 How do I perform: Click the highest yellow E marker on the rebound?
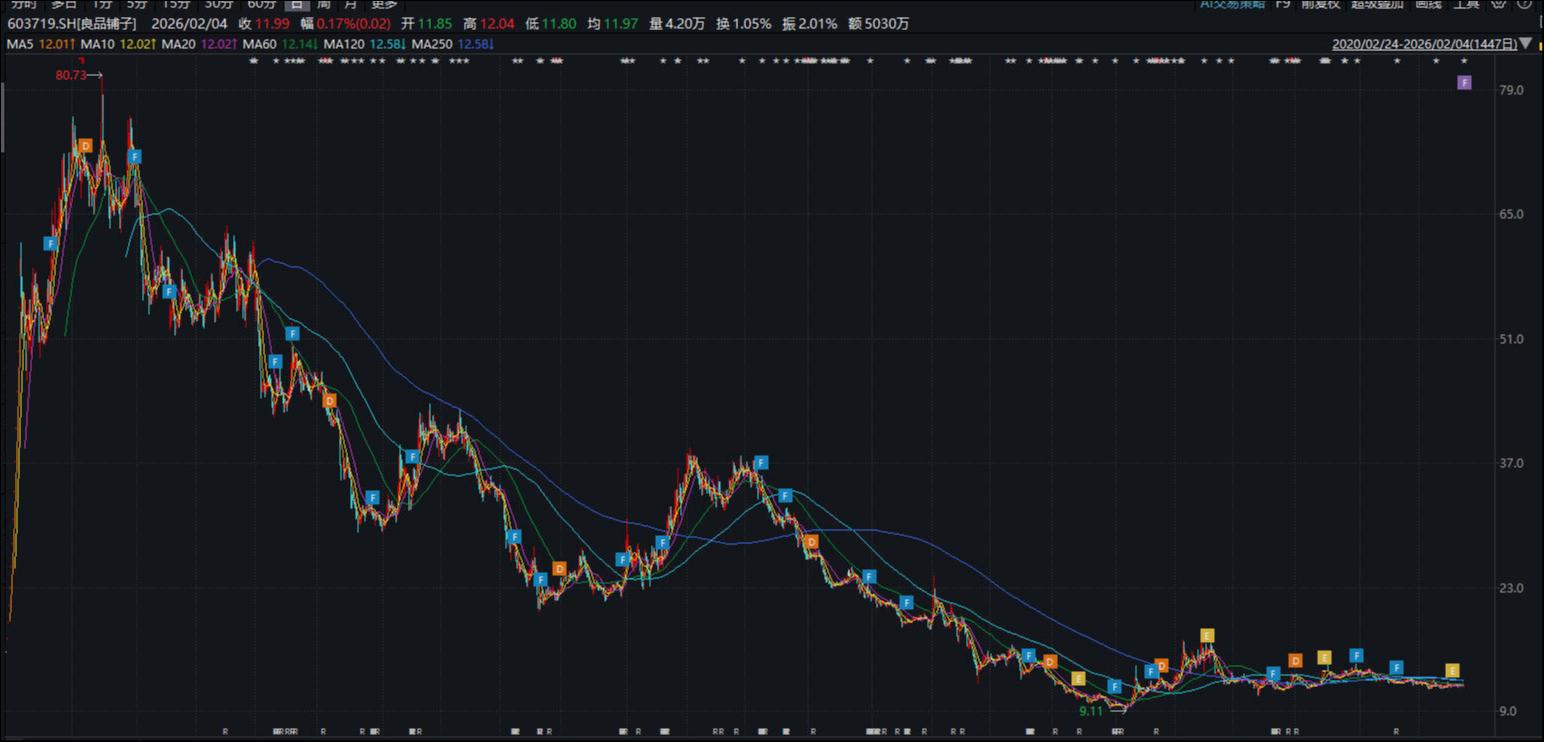(x=1207, y=635)
